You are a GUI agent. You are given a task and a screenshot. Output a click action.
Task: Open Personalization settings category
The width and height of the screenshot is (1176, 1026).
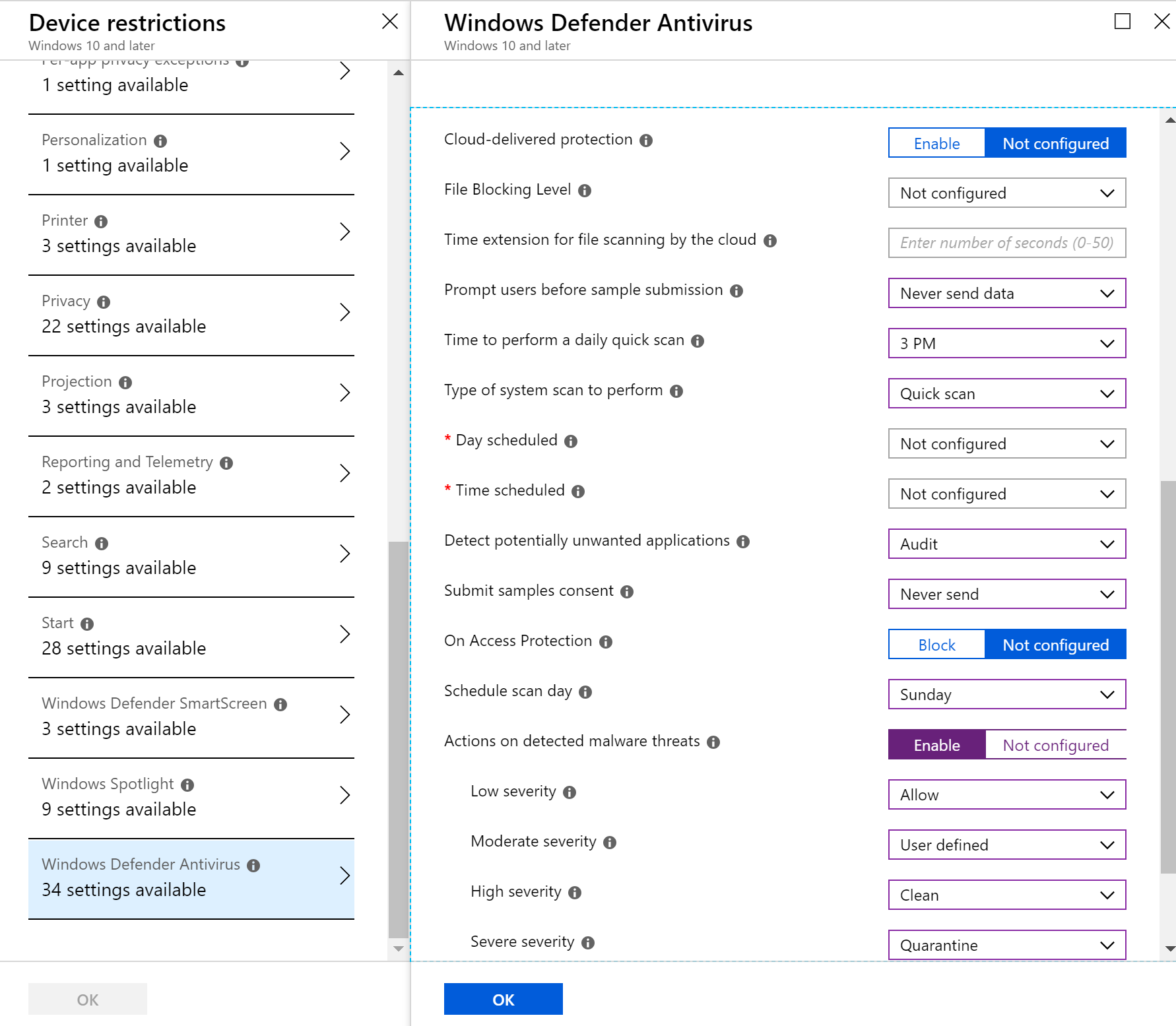191,154
